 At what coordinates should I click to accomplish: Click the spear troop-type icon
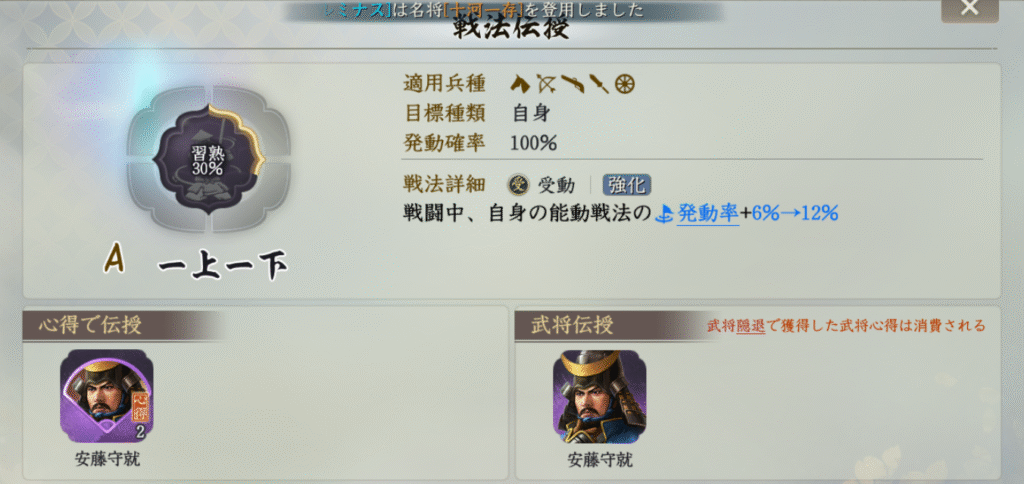[599, 84]
